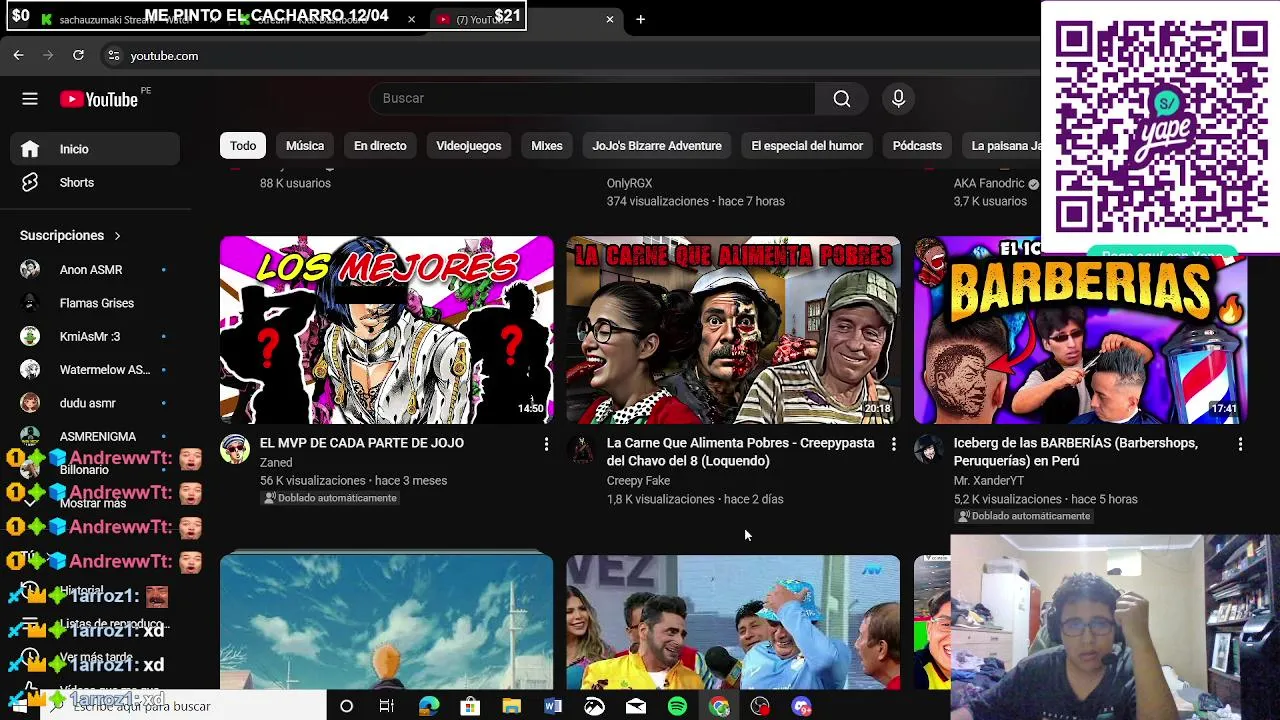
Task: Select the Música filter chip
Action: 305,146
